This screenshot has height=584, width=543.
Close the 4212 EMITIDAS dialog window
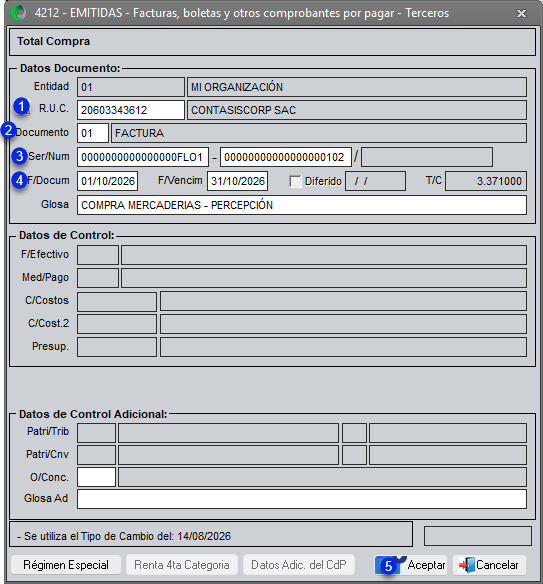[x=521, y=13]
